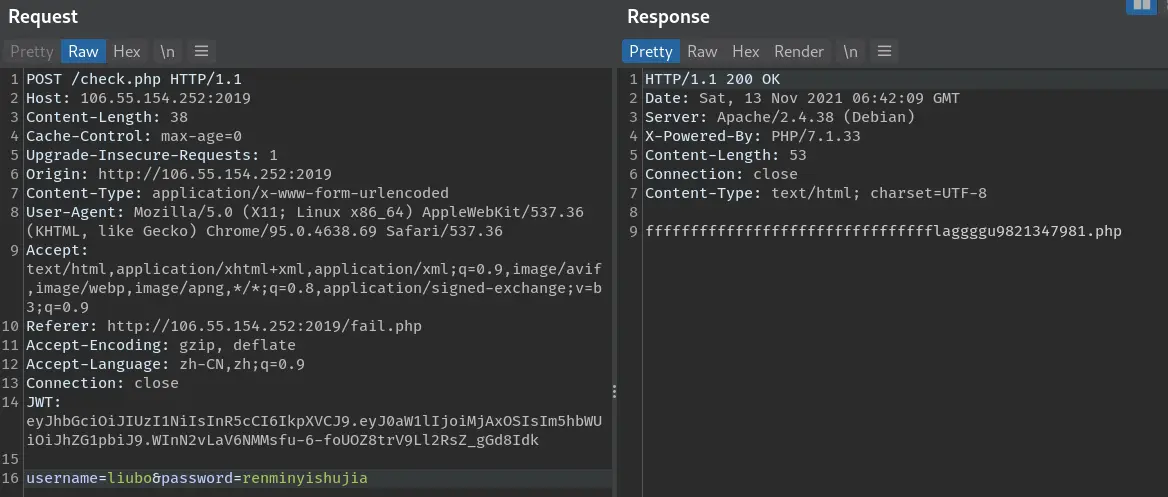Click the Referer header with fail.php URL
Viewport: 1168px width, 497px height.
tap(224, 326)
